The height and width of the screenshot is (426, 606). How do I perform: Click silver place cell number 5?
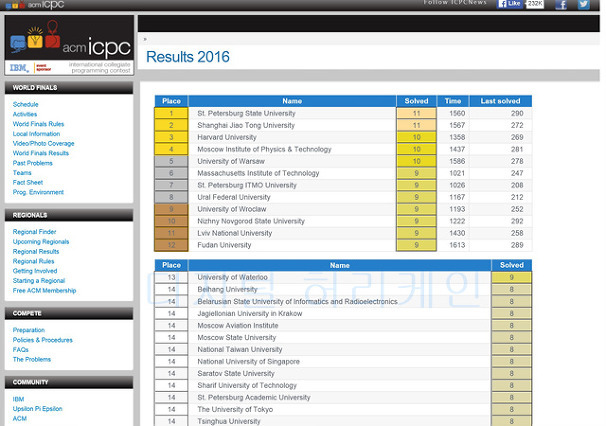point(171,161)
